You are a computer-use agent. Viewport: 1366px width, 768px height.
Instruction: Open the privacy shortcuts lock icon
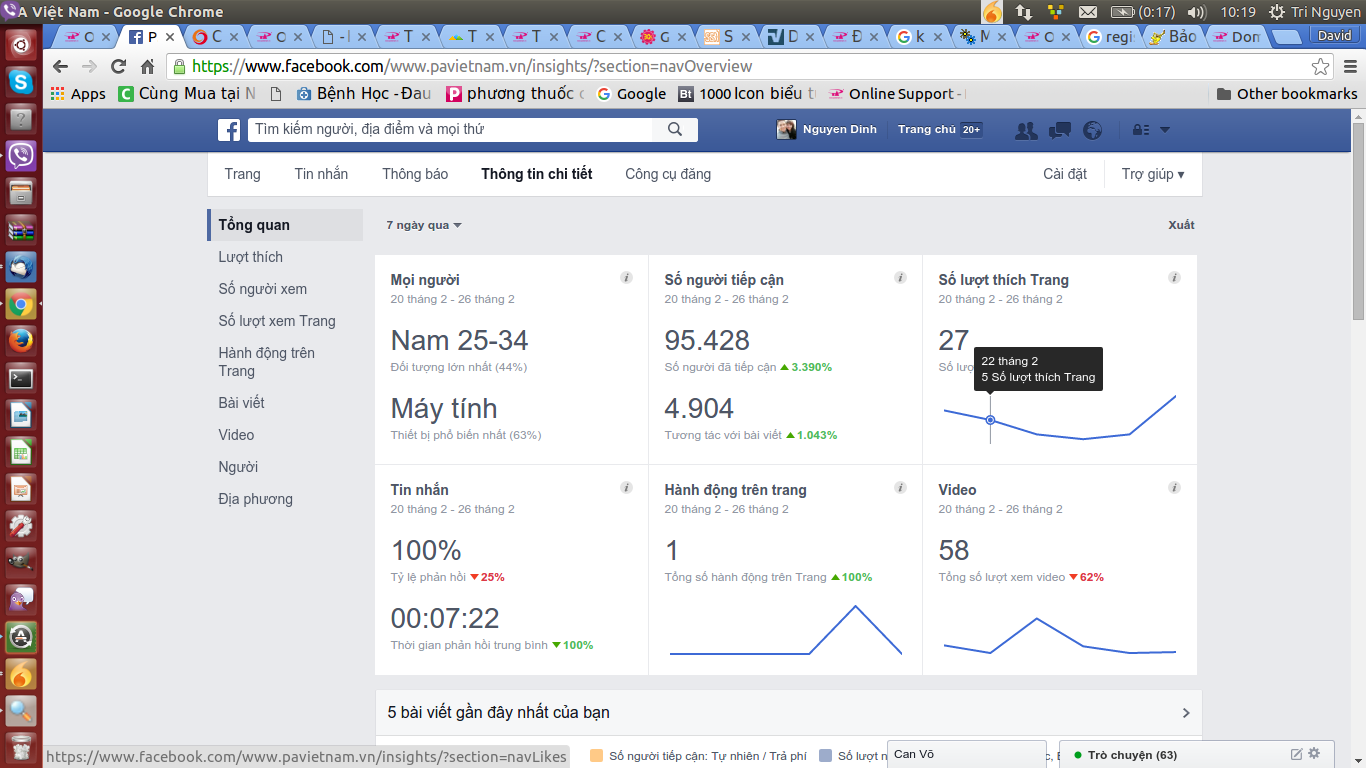(x=1141, y=130)
